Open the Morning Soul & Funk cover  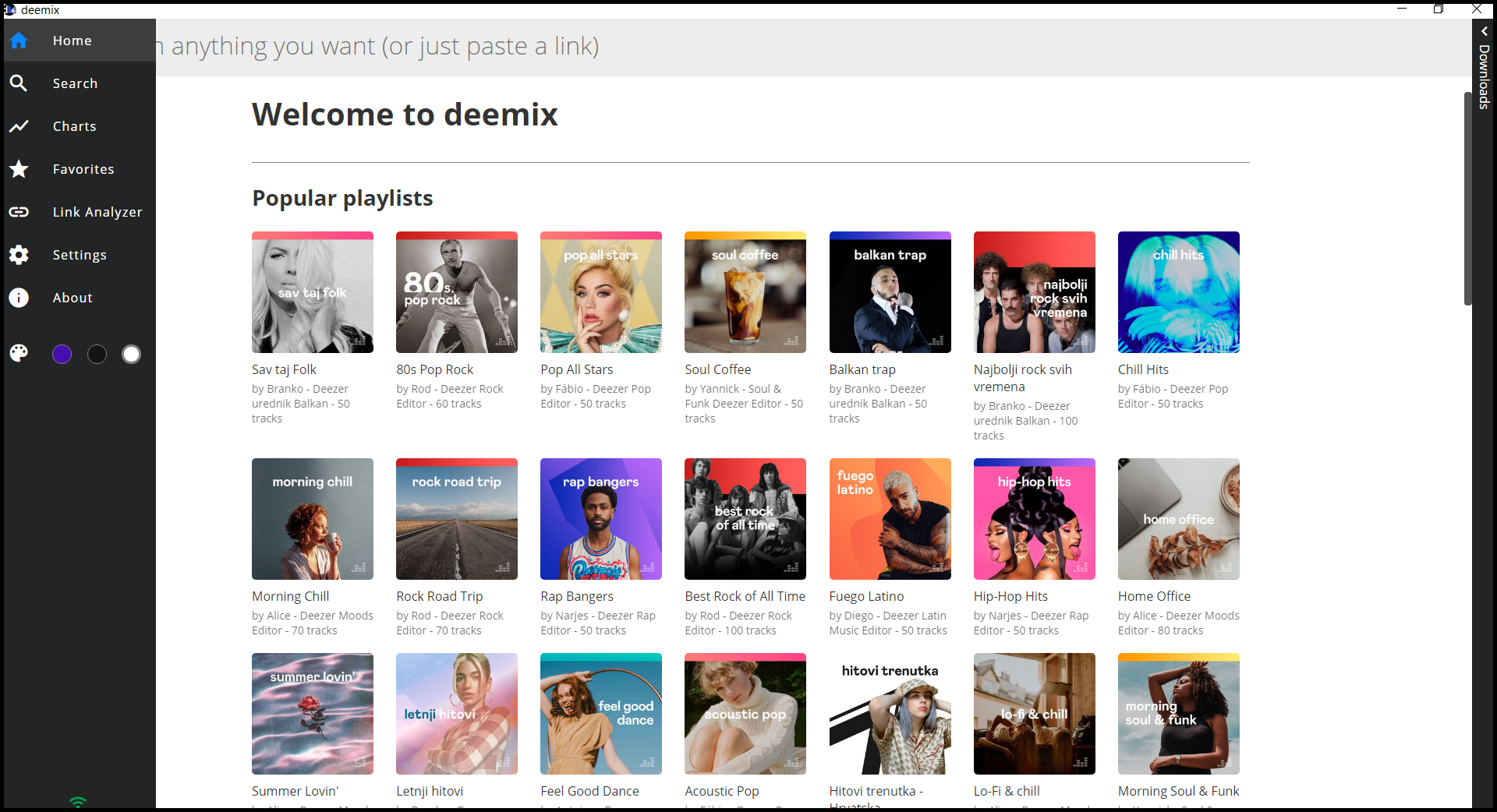pos(1179,714)
